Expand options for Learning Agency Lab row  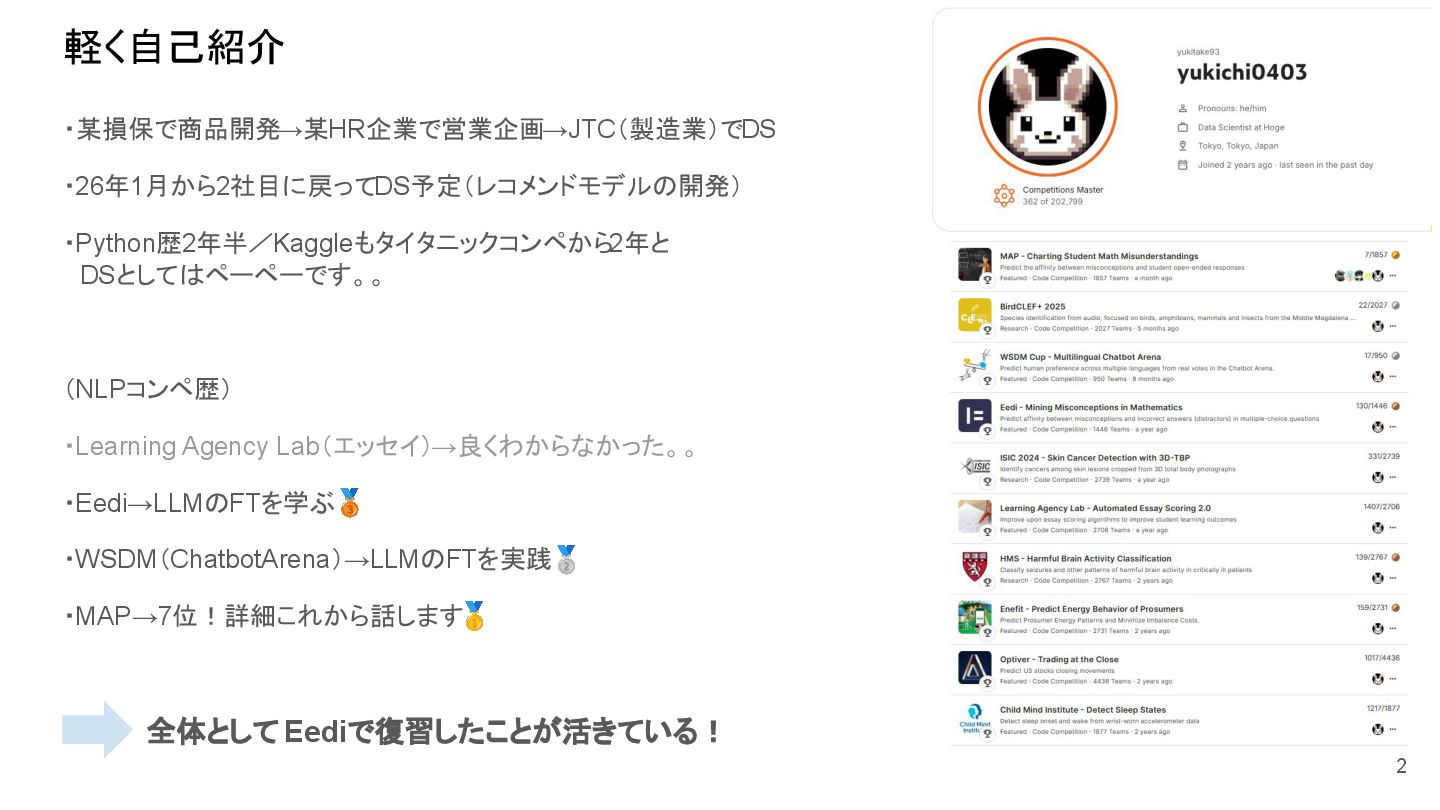pyautogui.click(x=1392, y=528)
